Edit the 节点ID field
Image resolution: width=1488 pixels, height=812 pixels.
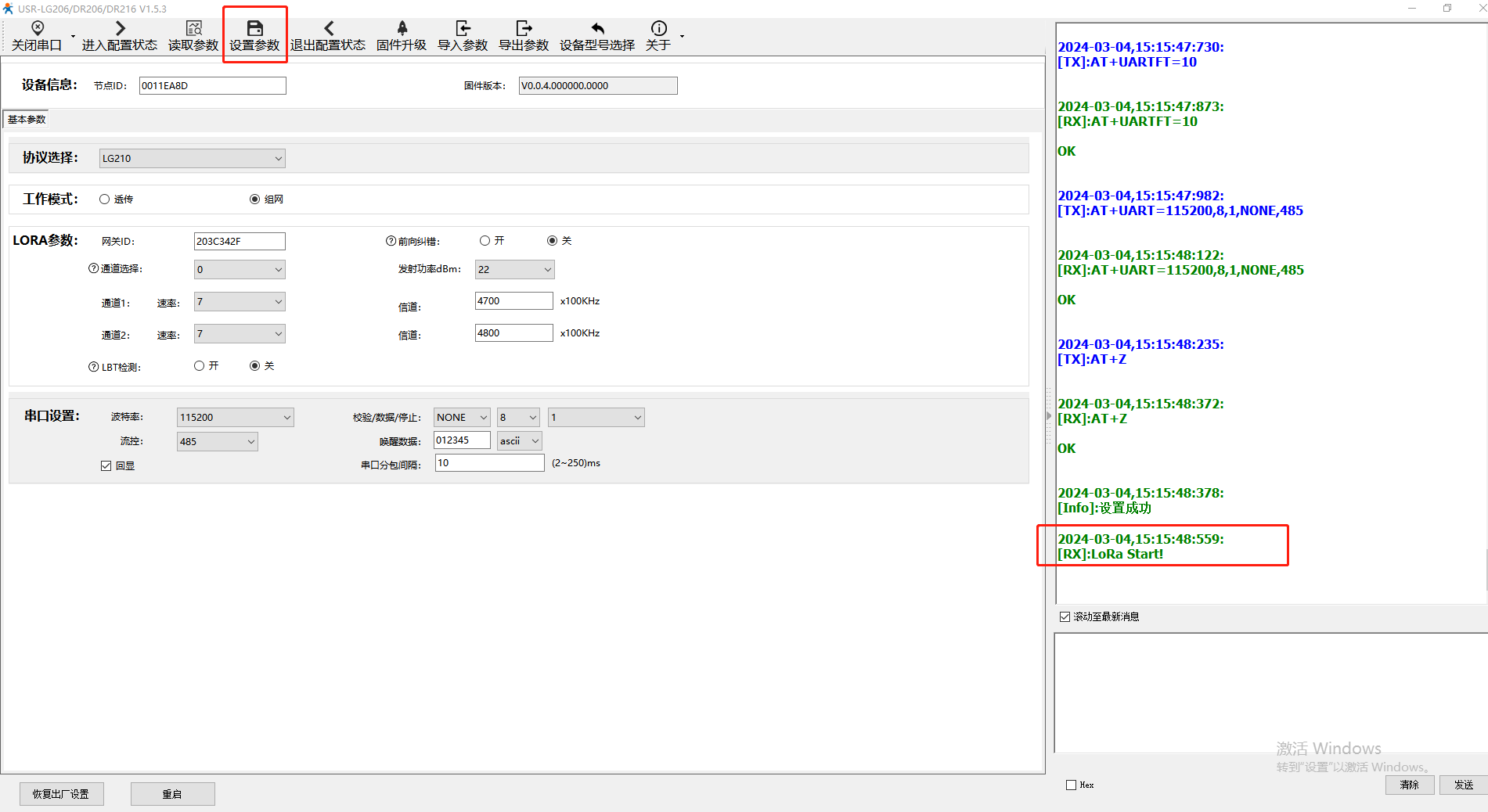coord(213,85)
